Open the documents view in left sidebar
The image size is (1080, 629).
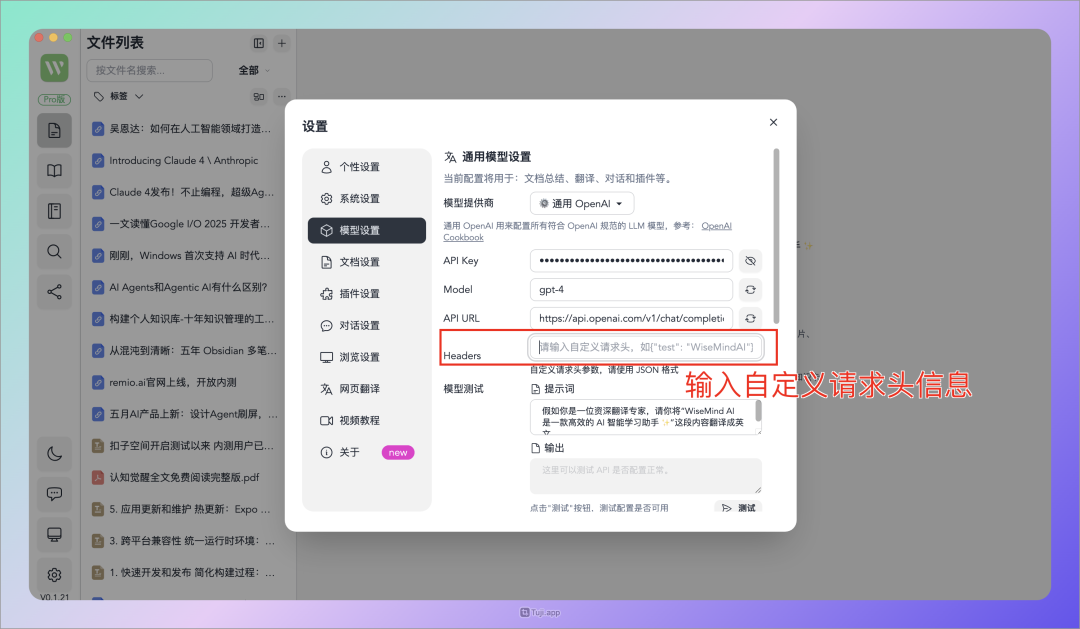tap(54, 130)
